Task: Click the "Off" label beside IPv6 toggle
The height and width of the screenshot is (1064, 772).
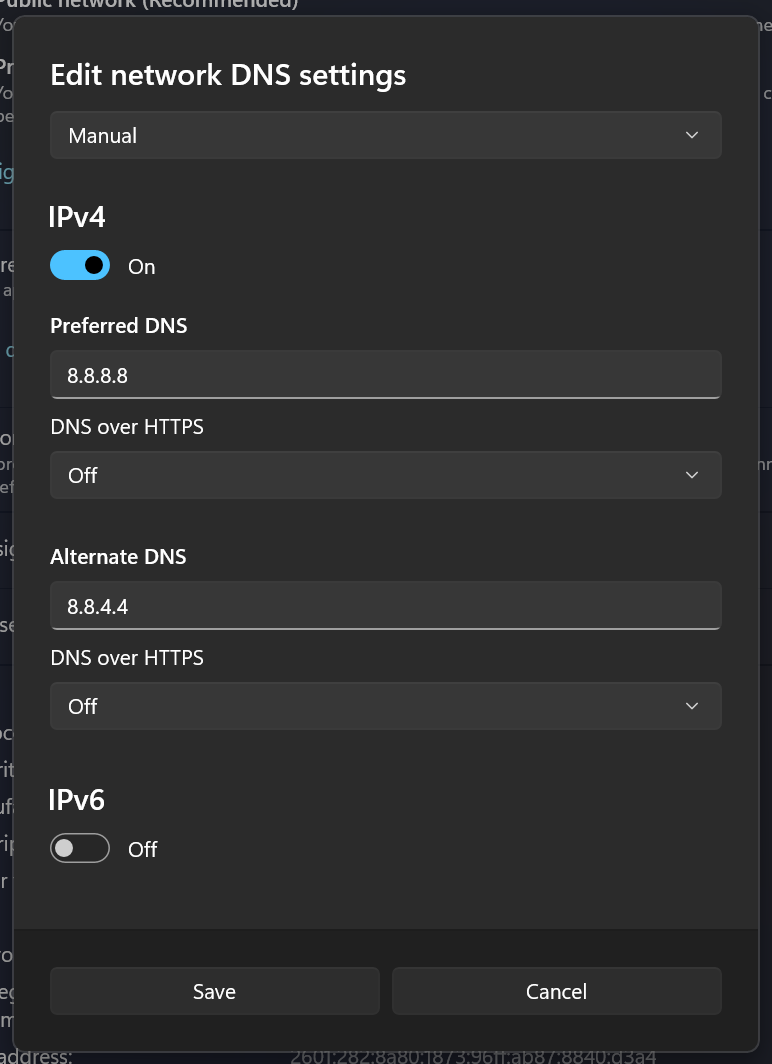Action: pos(143,849)
